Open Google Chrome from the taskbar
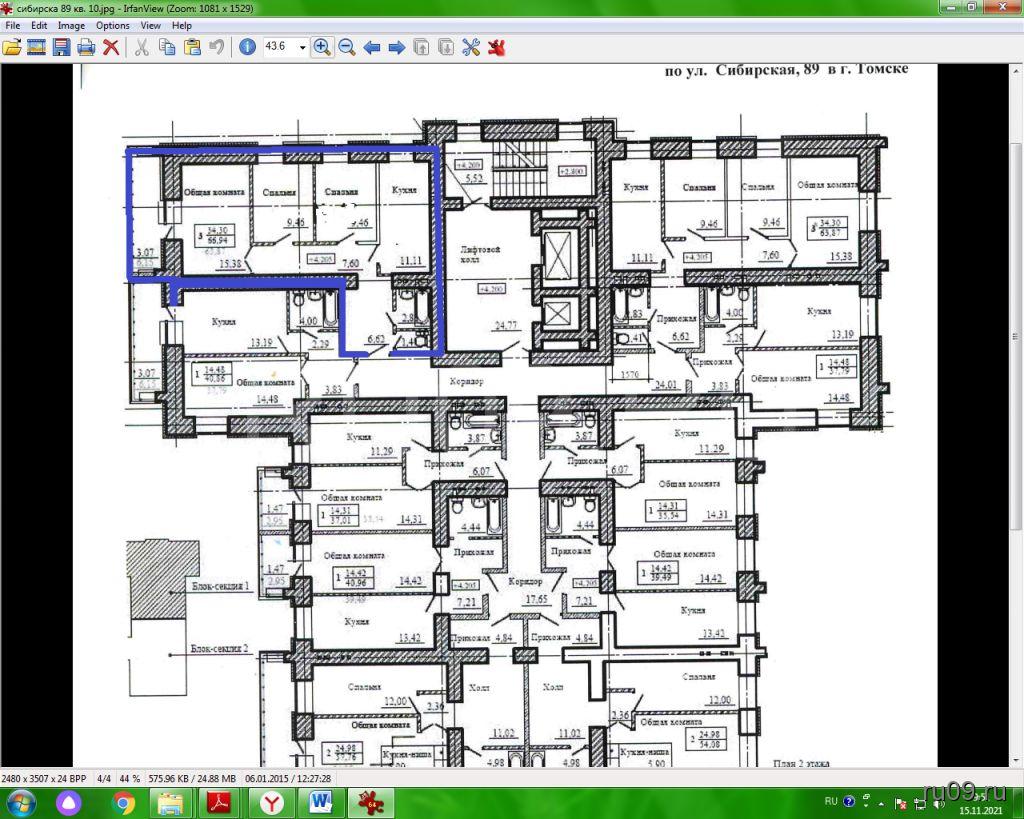1024x819 pixels. point(124,802)
